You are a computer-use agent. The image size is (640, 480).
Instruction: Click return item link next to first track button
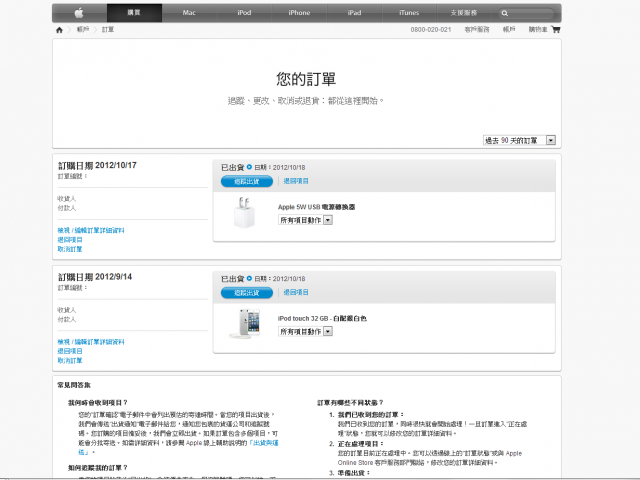tap(296, 181)
